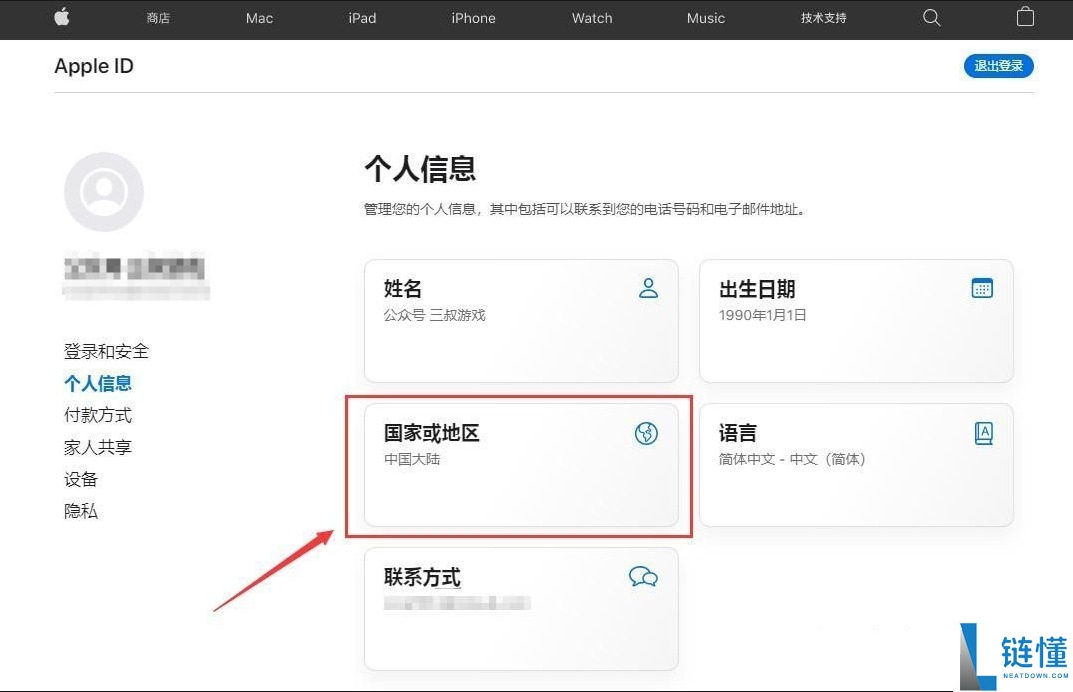Click the globe icon on the 国家或地区 card
Image resolution: width=1073 pixels, height=692 pixels.
pos(647,433)
